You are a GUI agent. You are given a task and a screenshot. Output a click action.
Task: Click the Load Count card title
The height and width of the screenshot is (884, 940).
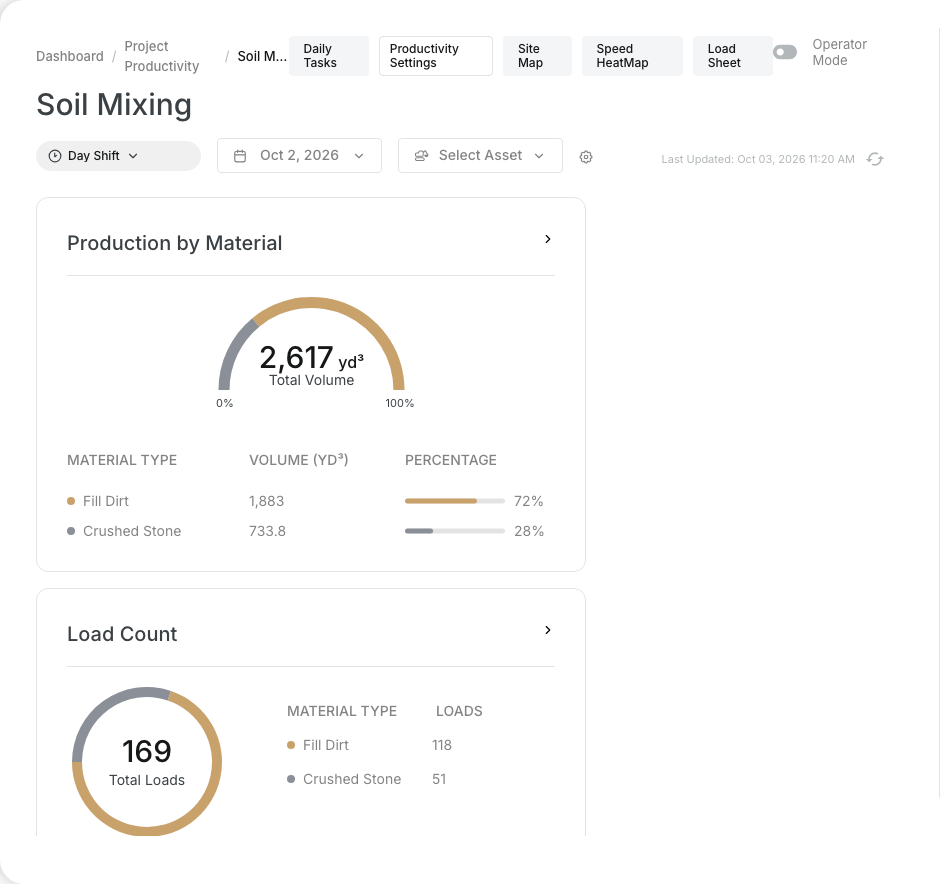click(122, 634)
